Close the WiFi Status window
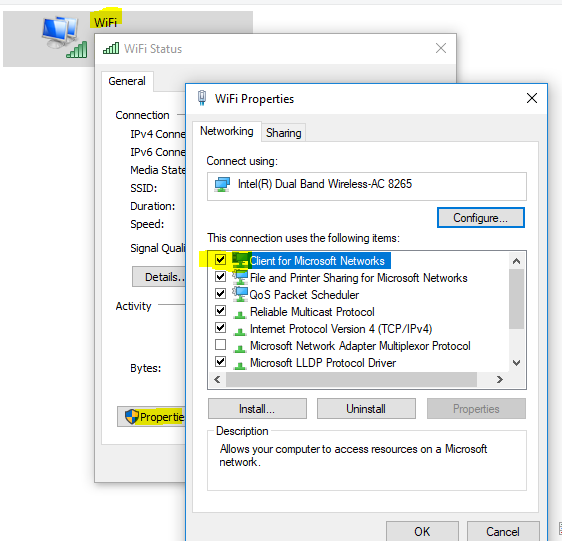 click(441, 48)
